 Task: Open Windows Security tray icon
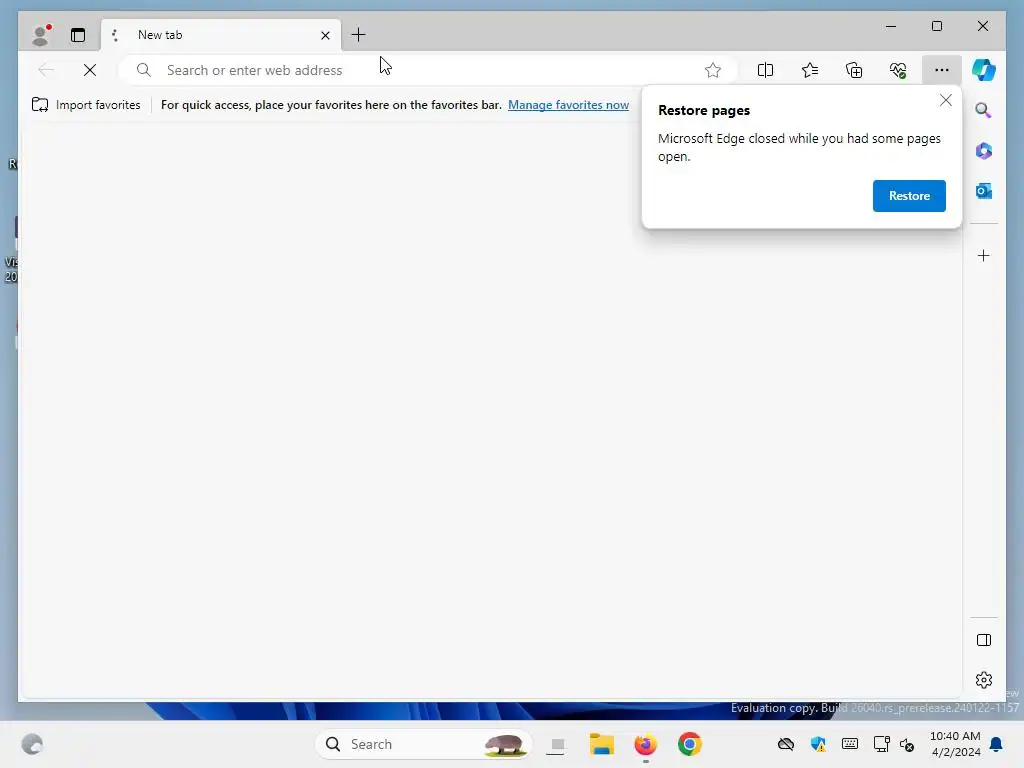pyautogui.click(x=818, y=744)
